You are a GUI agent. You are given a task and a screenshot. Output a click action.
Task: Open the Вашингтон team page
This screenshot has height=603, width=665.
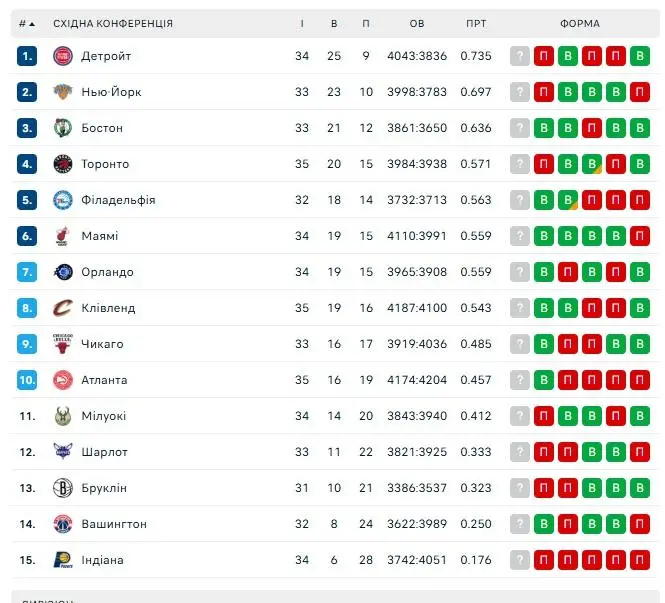114,524
